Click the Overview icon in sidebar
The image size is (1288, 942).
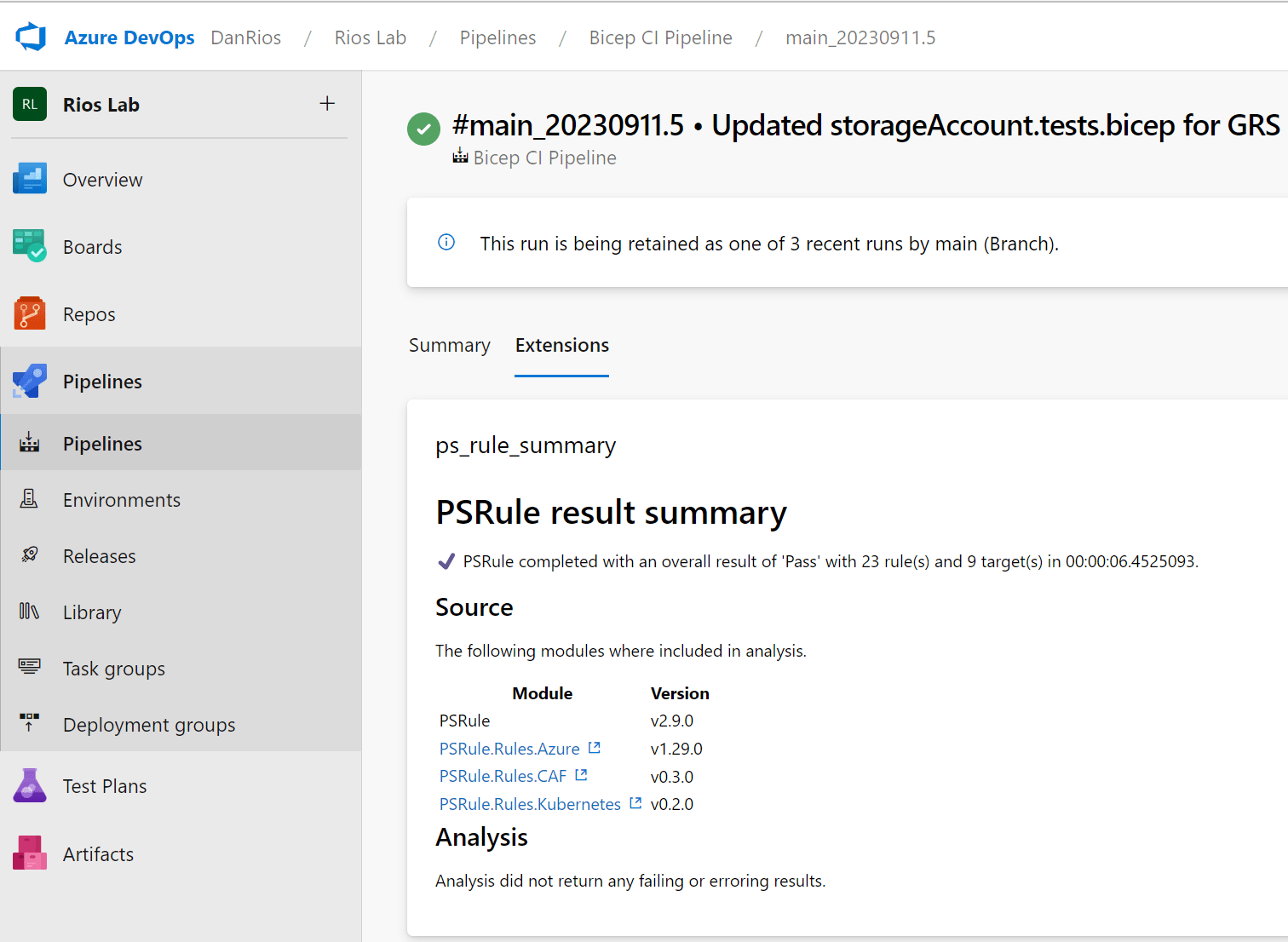click(30, 179)
